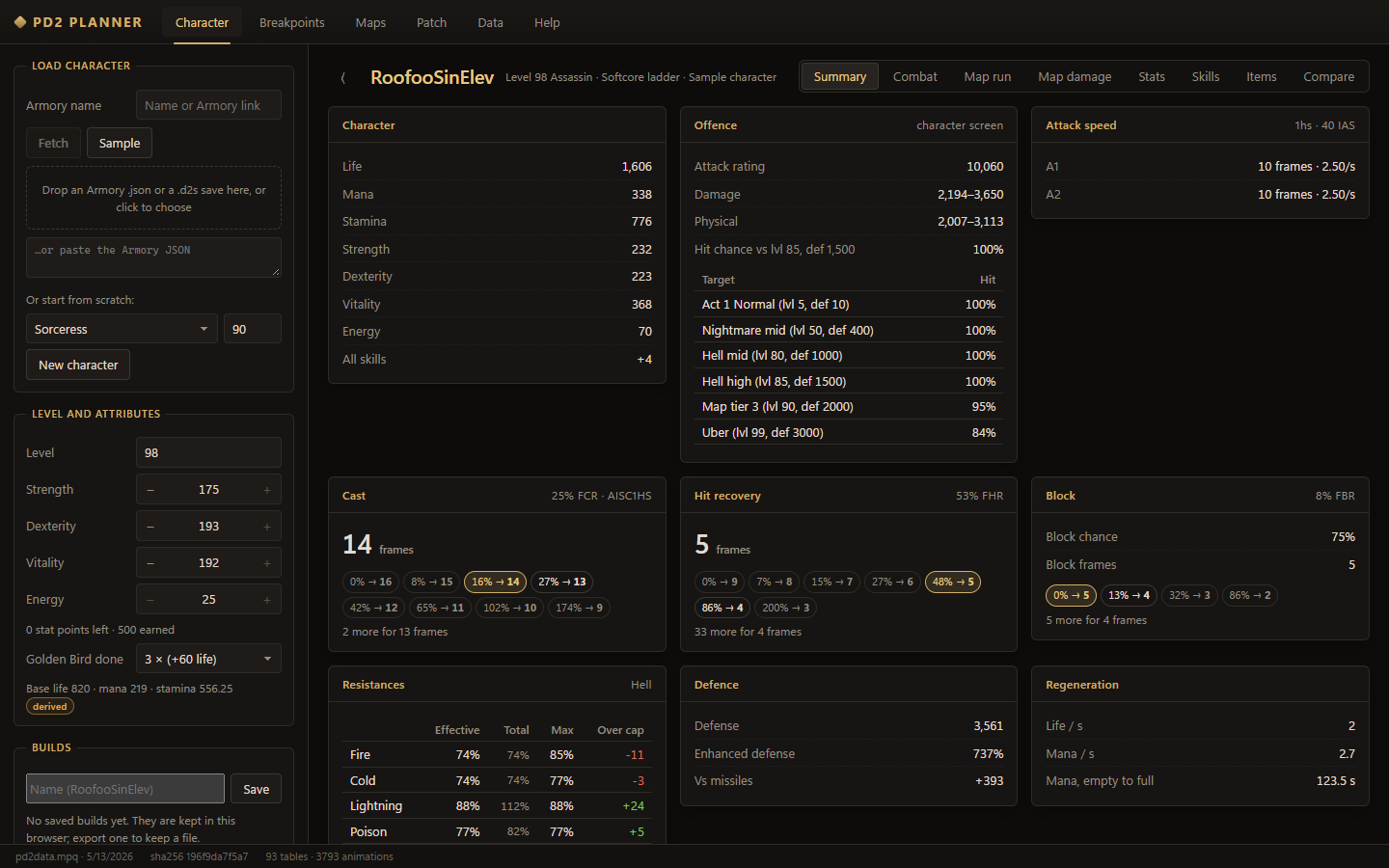Select block chip 32% → 3

pos(1190,595)
